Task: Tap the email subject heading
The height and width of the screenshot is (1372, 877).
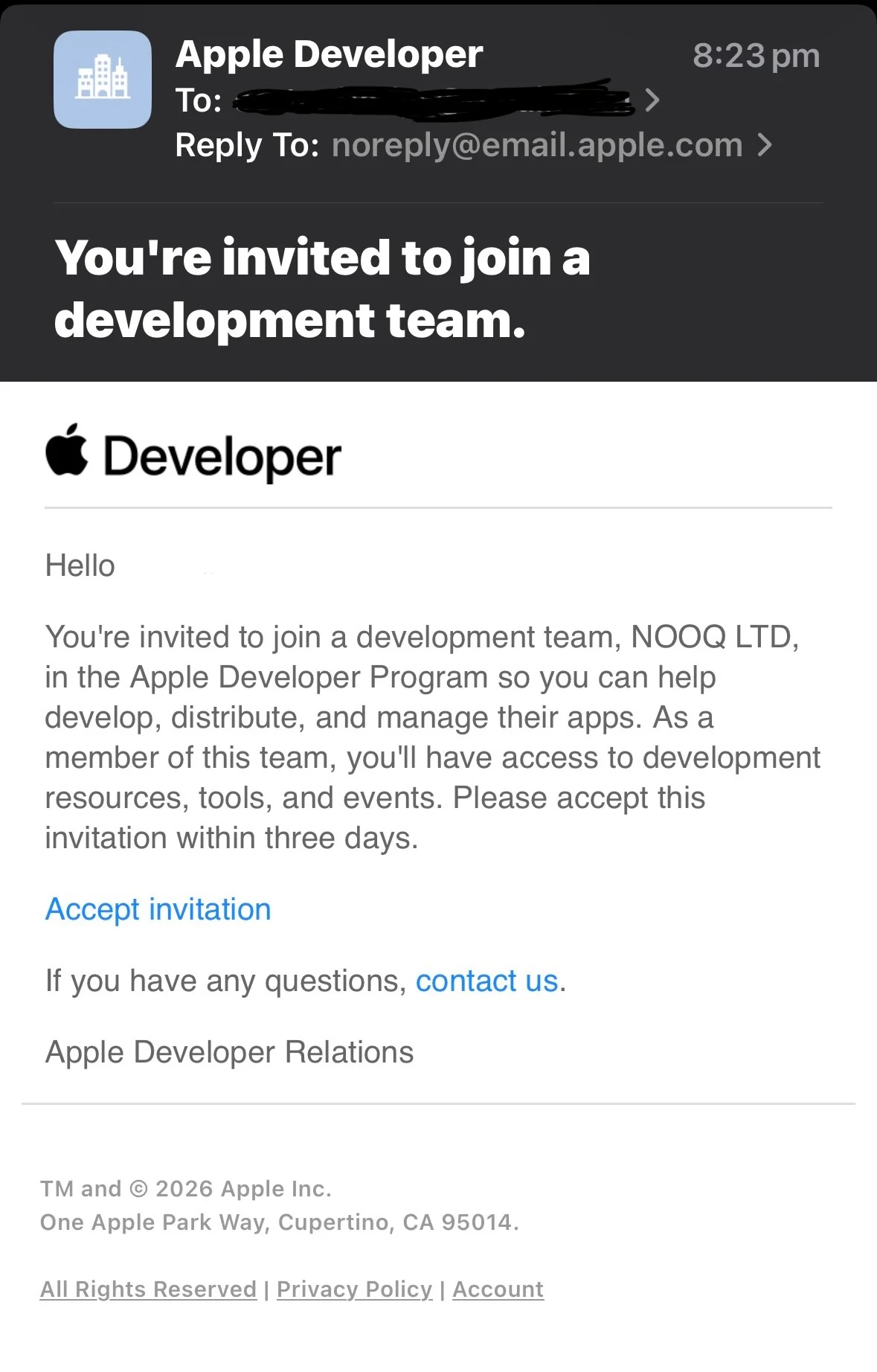Action: point(322,289)
